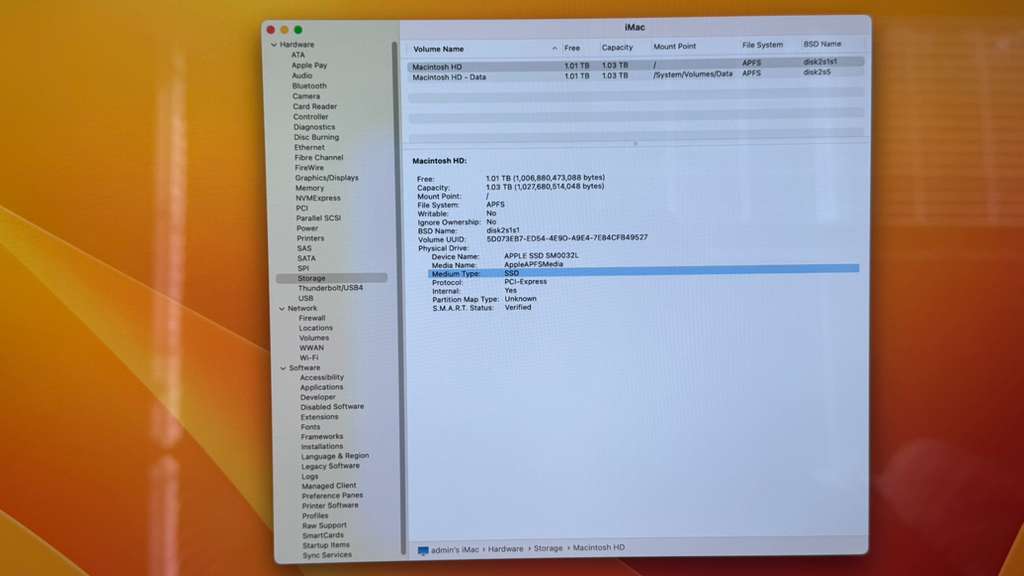This screenshot has height=576, width=1024.
Task: Click the yellow minimize window button
Action: coord(284,30)
